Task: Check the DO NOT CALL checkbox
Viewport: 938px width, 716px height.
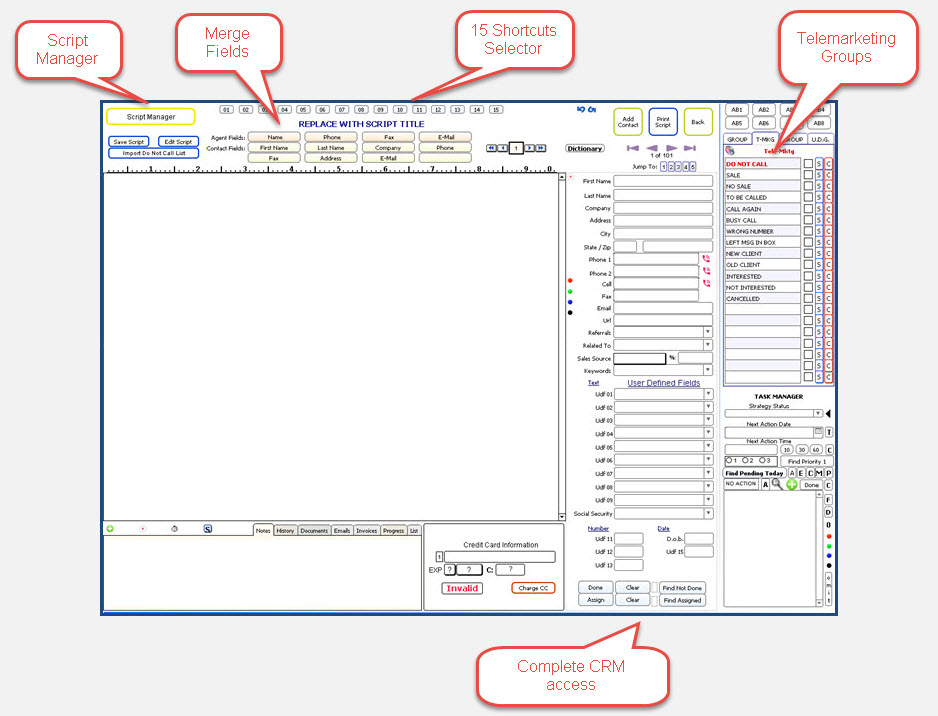Action: 808,163
